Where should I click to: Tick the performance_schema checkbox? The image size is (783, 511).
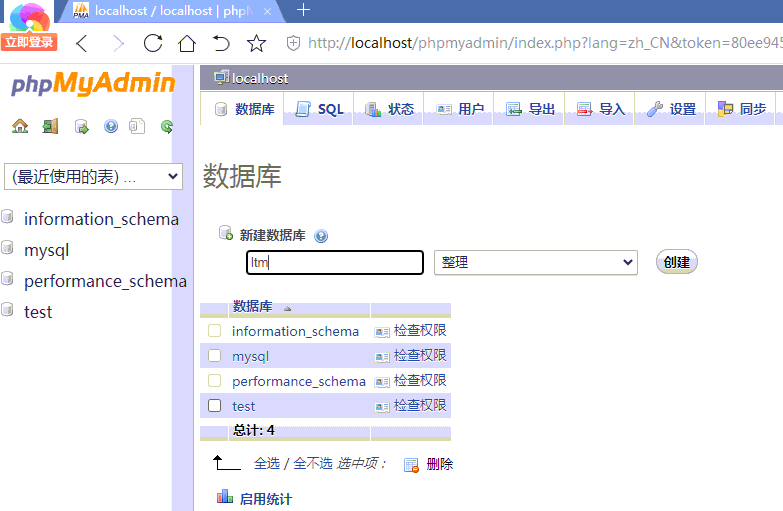(x=215, y=381)
